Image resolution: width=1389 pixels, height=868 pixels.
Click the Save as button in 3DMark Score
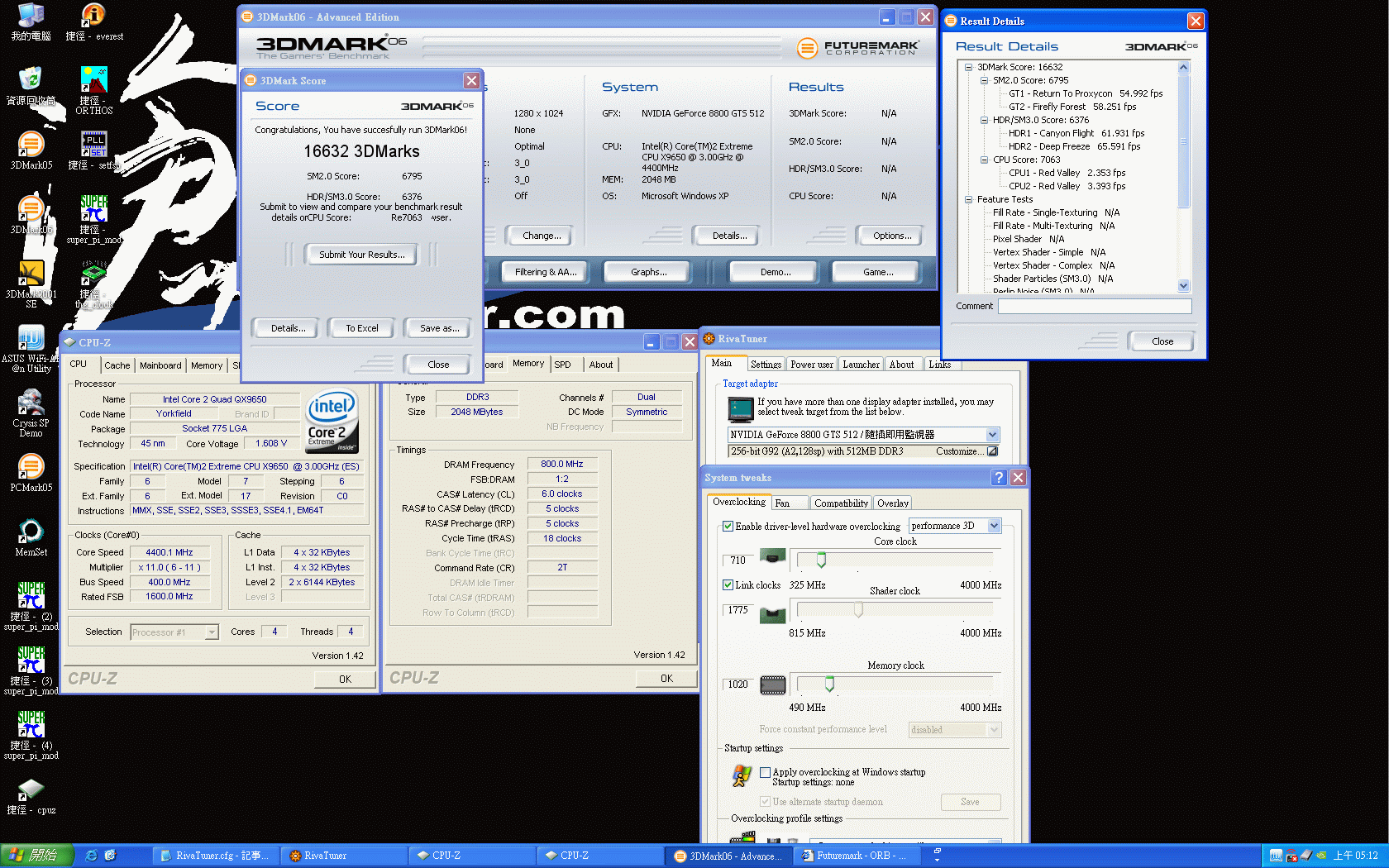click(x=440, y=328)
